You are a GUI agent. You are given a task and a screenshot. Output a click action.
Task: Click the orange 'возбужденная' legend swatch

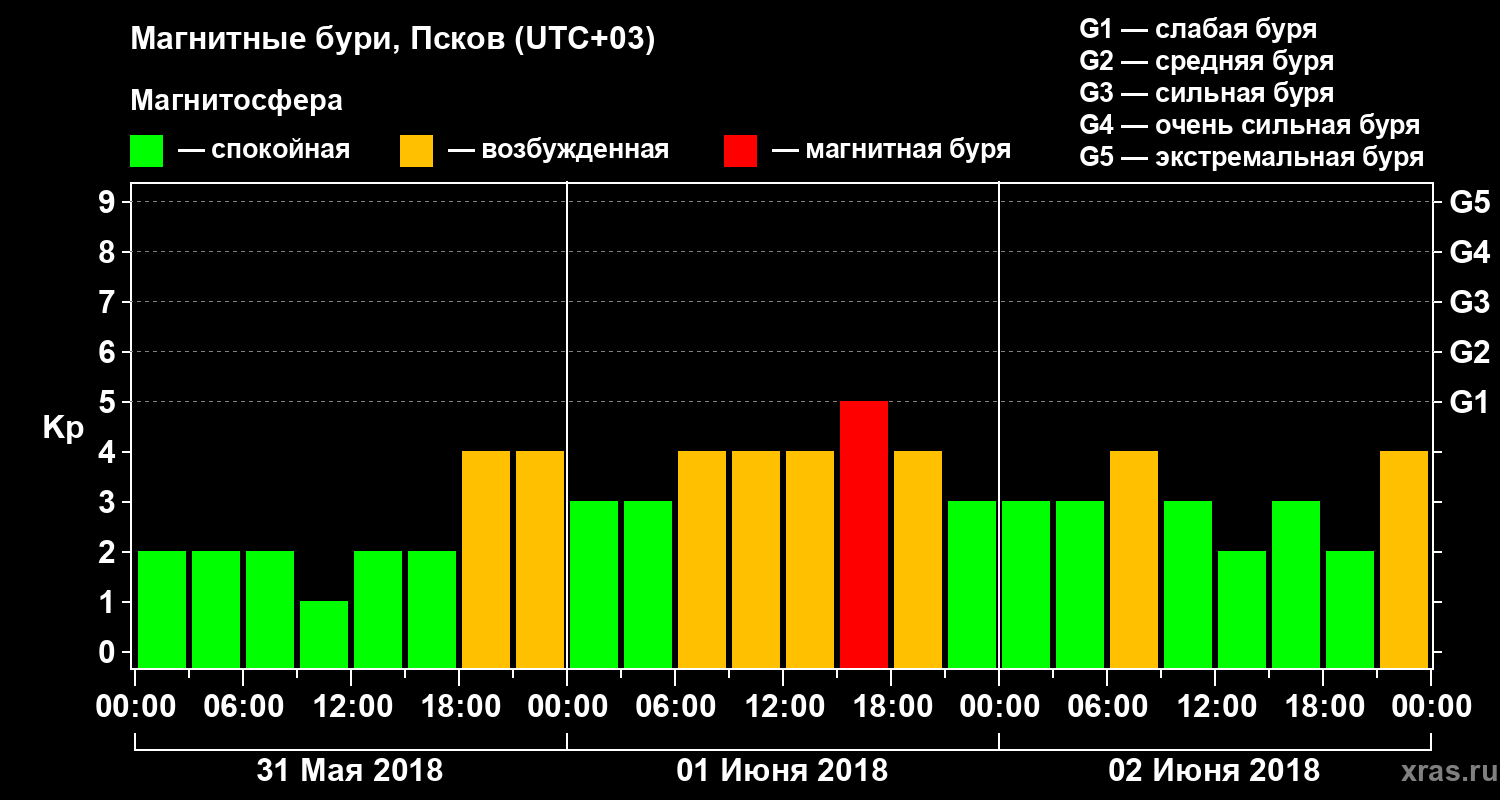click(x=416, y=151)
